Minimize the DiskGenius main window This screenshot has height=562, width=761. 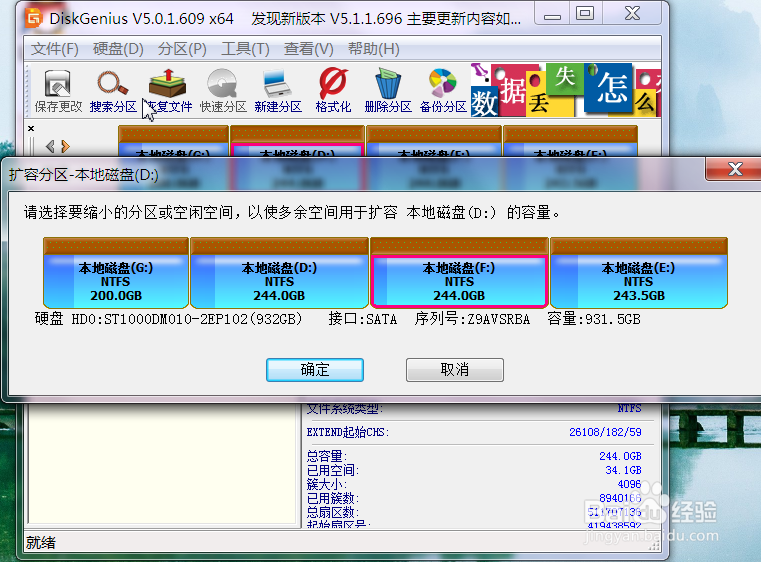(552, 14)
